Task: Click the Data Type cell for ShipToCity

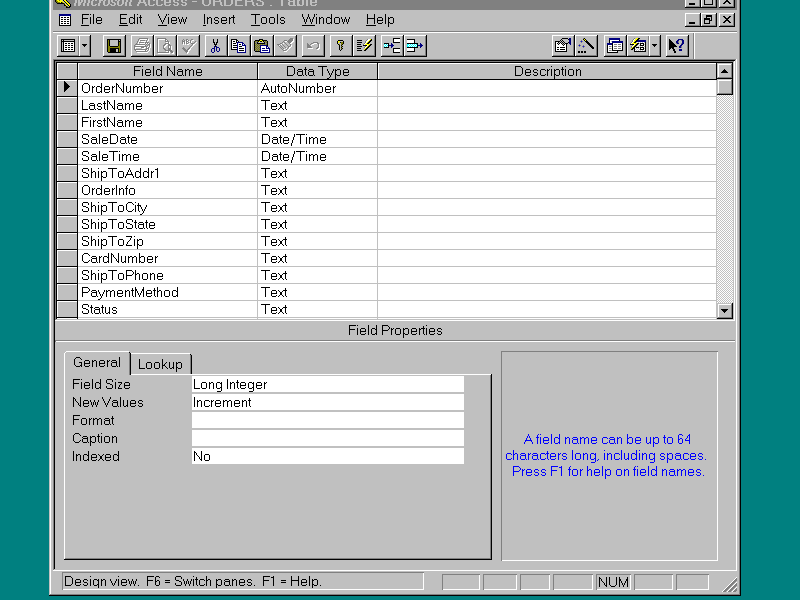Action: (x=317, y=207)
